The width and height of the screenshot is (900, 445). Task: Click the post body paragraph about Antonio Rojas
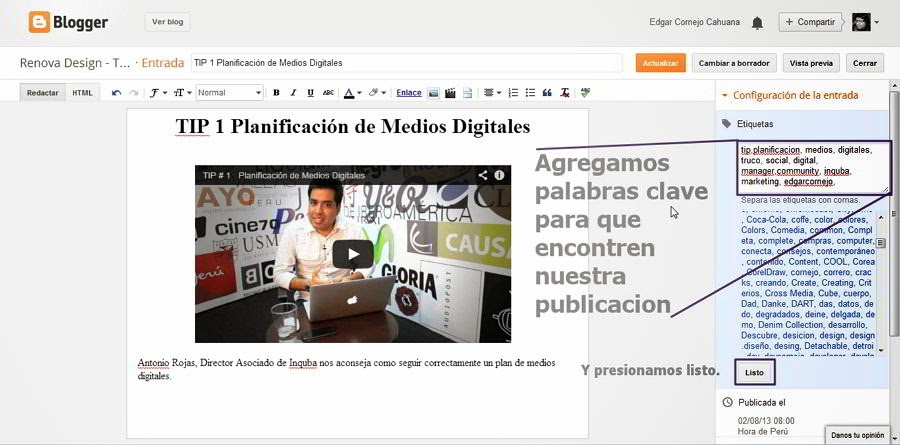click(x=347, y=370)
